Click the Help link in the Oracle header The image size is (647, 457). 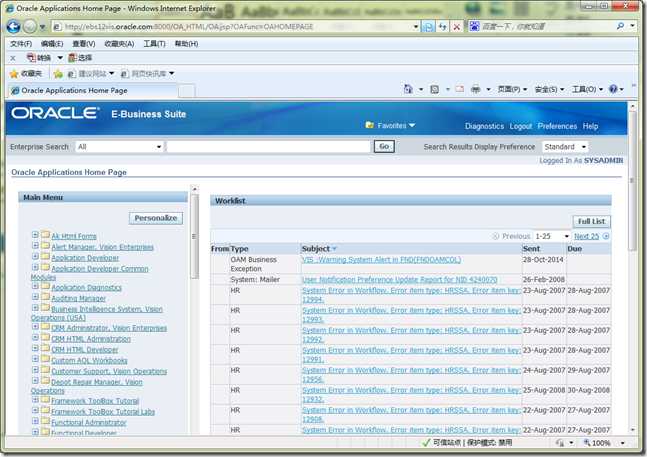[x=590, y=126]
